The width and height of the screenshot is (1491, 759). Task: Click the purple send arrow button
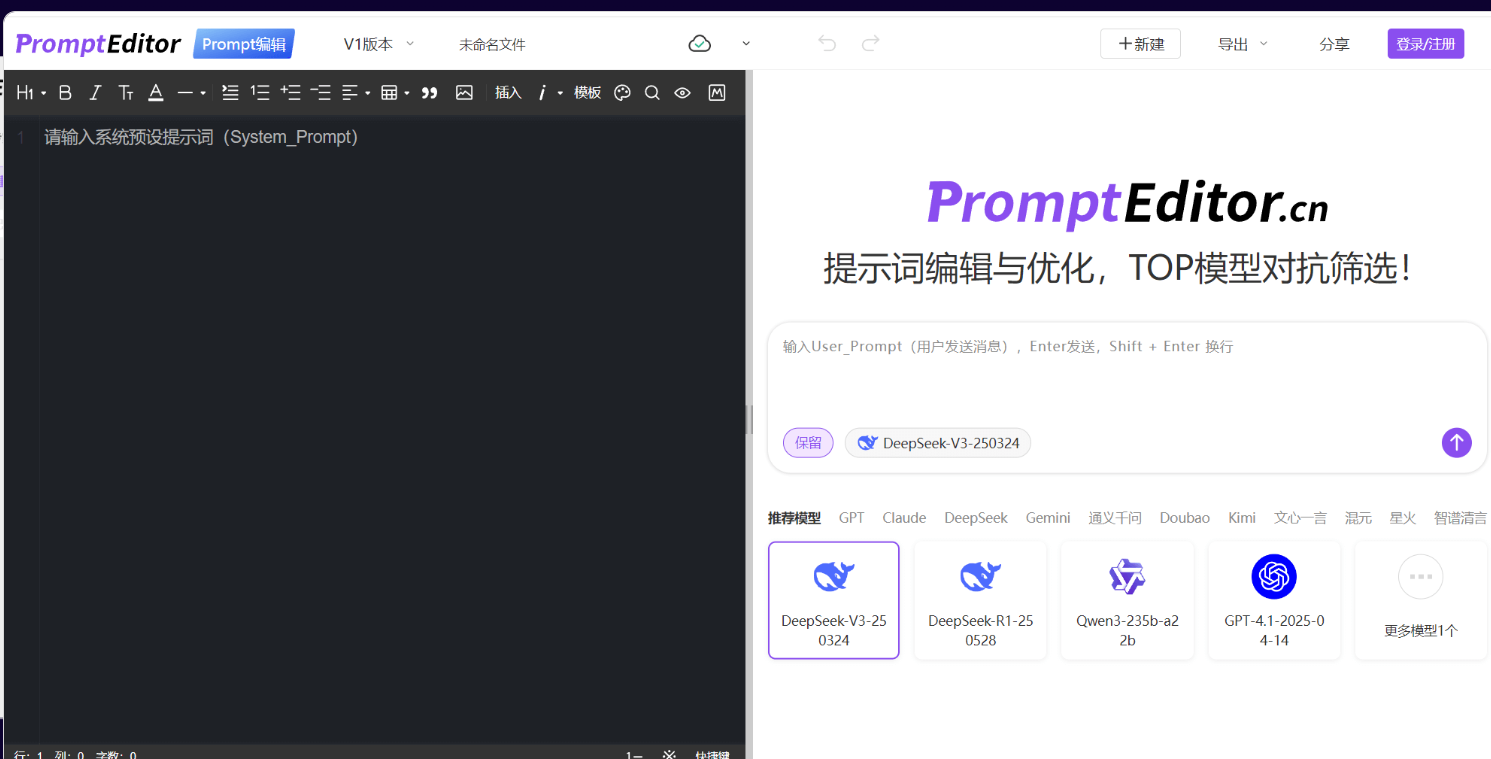tap(1456, 442)
